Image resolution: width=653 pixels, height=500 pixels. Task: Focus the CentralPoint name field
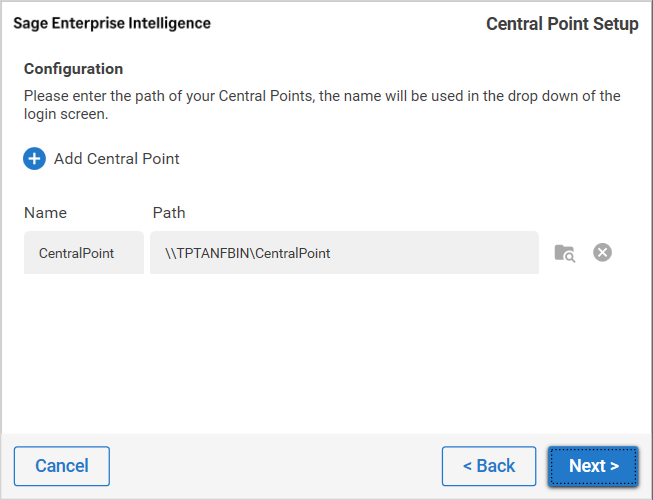click(84, 253)
